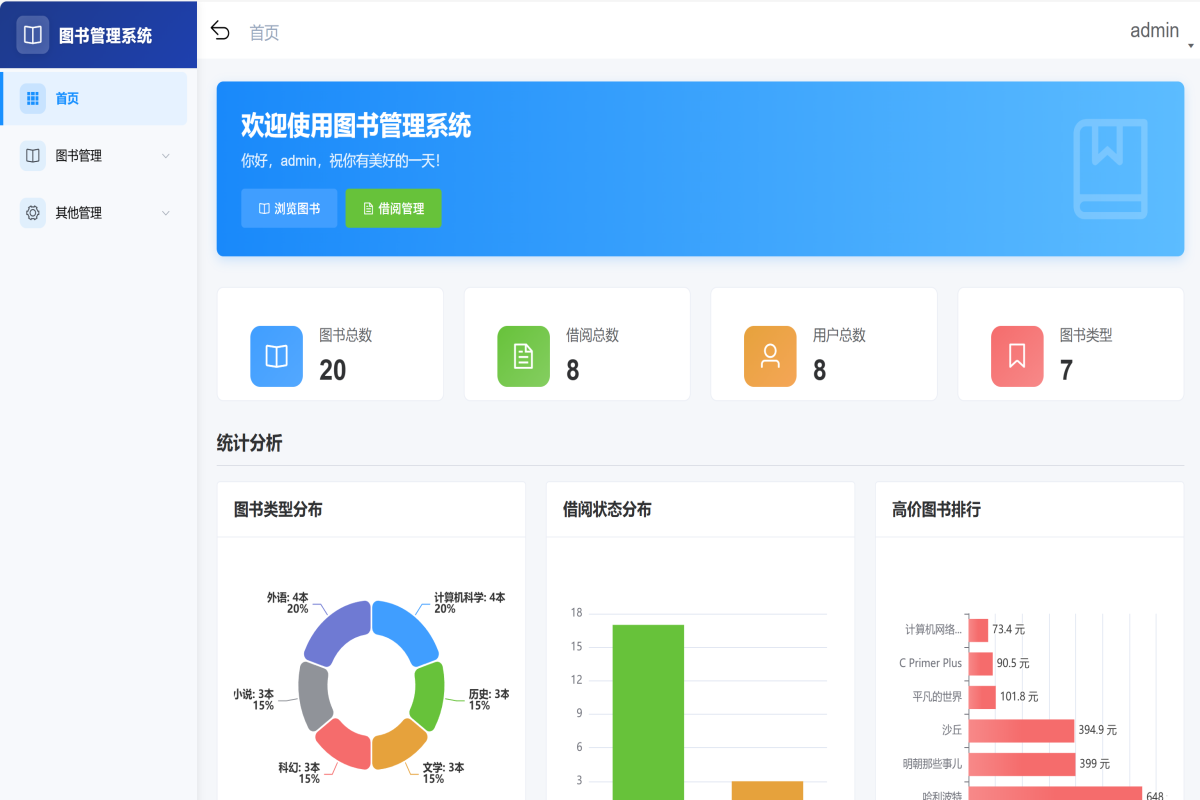This screenshot has width=1200, height=800.
Task: Click the orange user icon on 用户总数 card
Action: coord(770,356)
